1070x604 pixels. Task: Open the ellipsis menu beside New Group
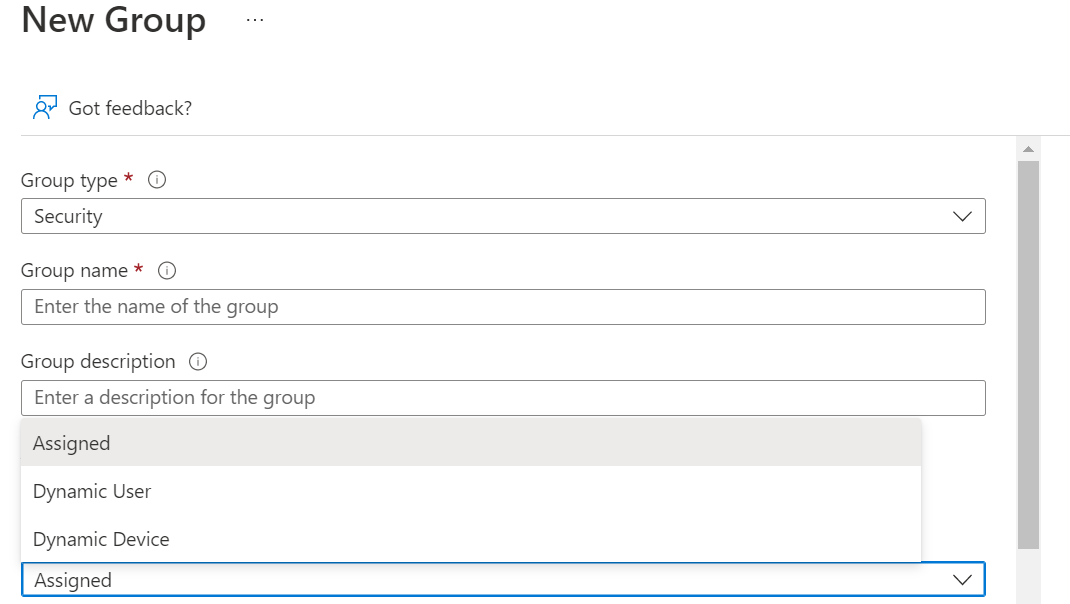(255, 20)
